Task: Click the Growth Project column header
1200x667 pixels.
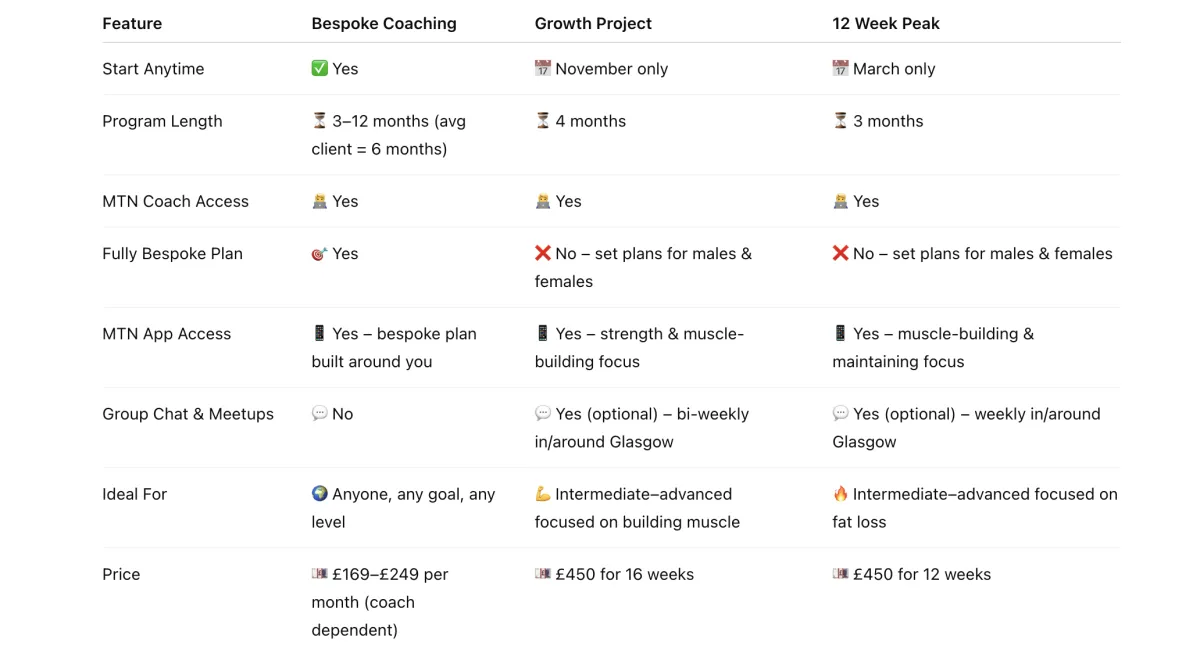Action: pyautogui.click(x=593, y=23)
